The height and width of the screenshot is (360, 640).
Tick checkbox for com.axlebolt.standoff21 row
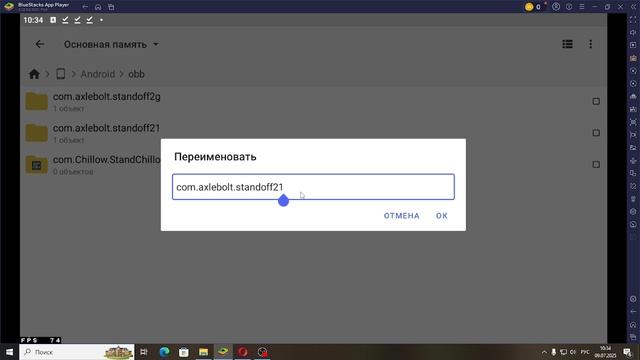[x=596, y=133]
